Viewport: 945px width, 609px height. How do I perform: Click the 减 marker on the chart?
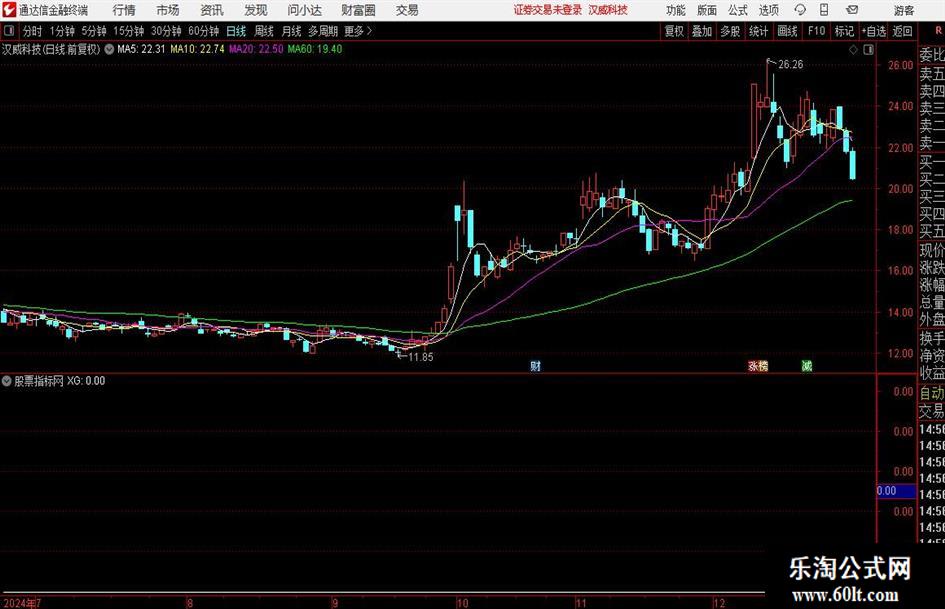point(806,365)
